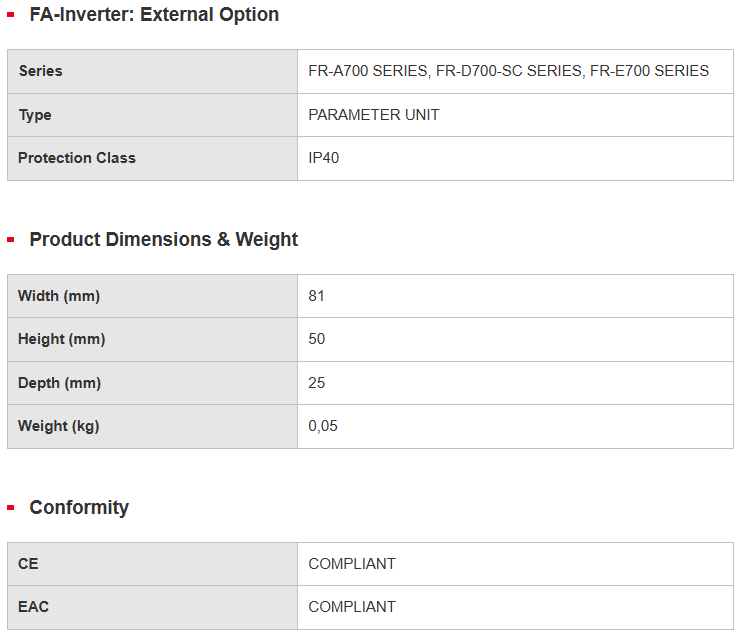This screenshot has height=640, width=742.
Task: Click the weight value 0,05
Action: click(x=323, y=426)
